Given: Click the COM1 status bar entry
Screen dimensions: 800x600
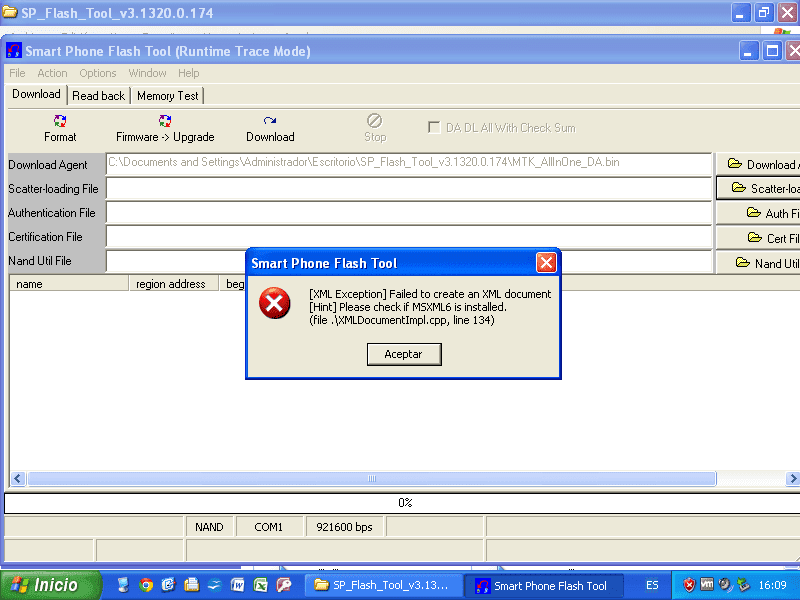Looking at the screenshot, I should click(x=269, y=527).
